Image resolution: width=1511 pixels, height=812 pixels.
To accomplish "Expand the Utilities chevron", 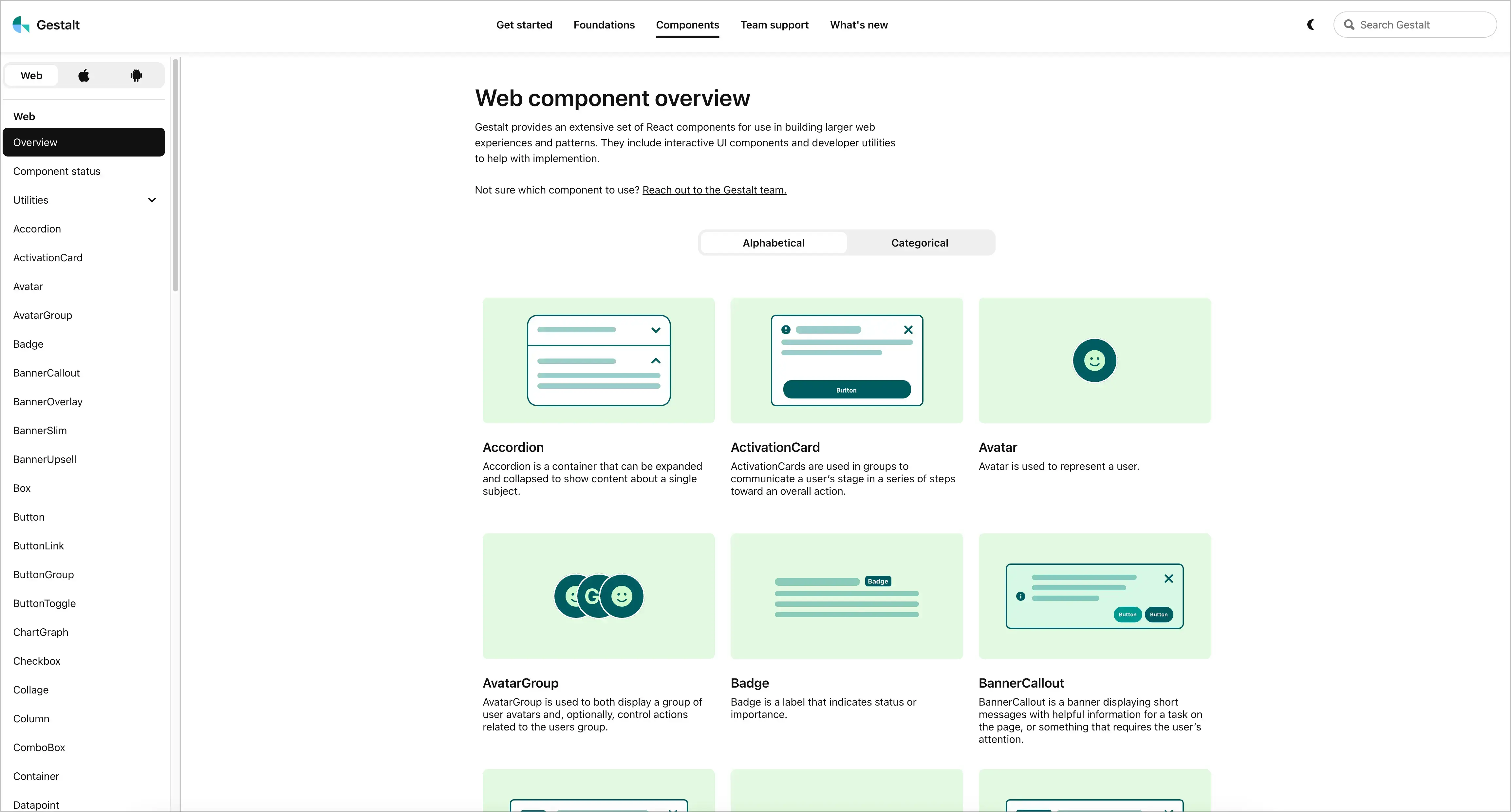I will click(x=152, y=200).
